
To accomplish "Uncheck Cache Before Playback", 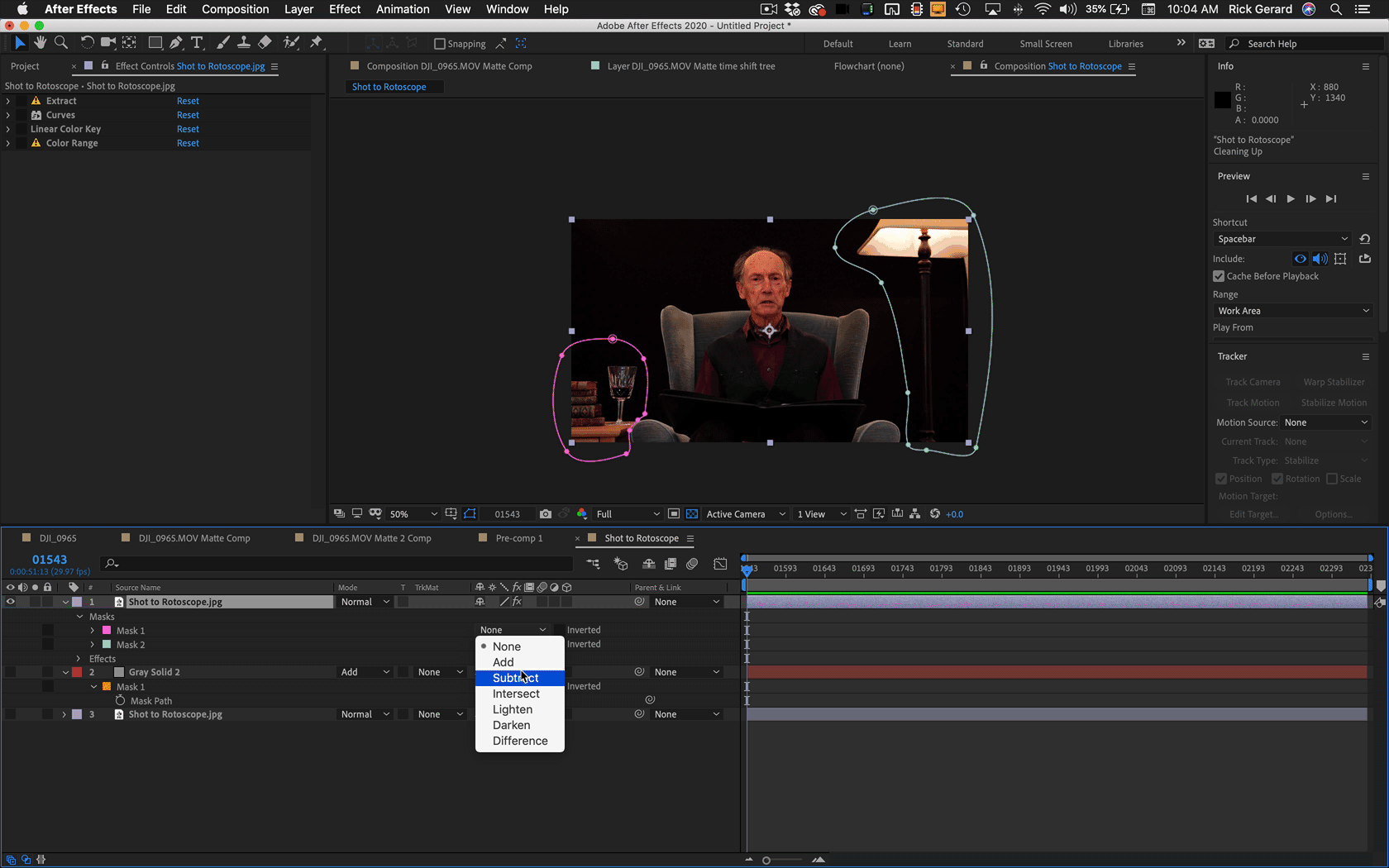I will pyautogui.click(x=1219, y=276).
